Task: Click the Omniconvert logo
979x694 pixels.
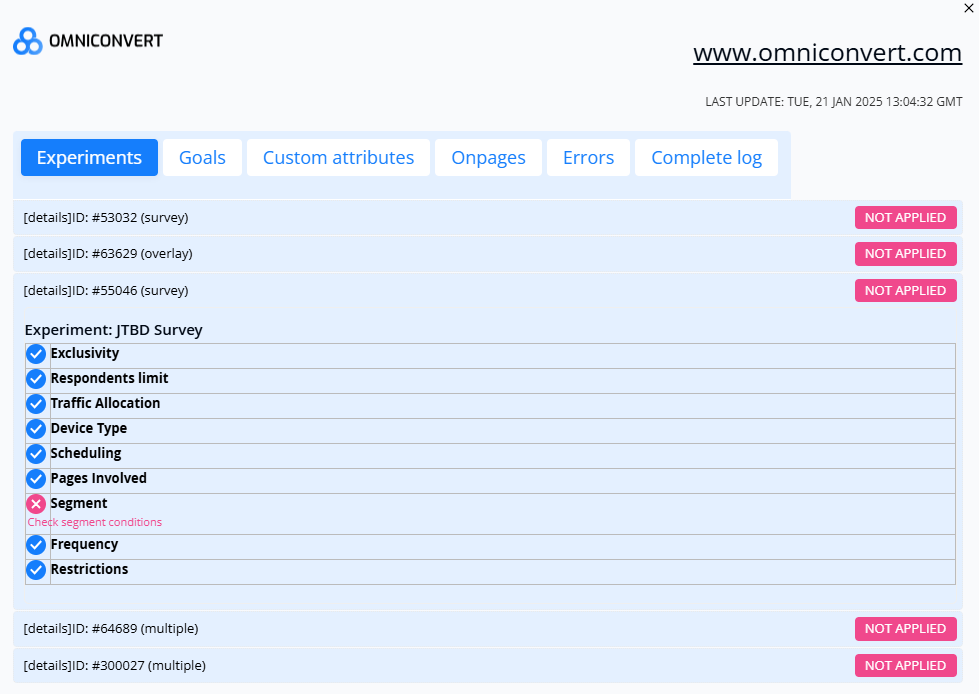Action: point(88,41)
